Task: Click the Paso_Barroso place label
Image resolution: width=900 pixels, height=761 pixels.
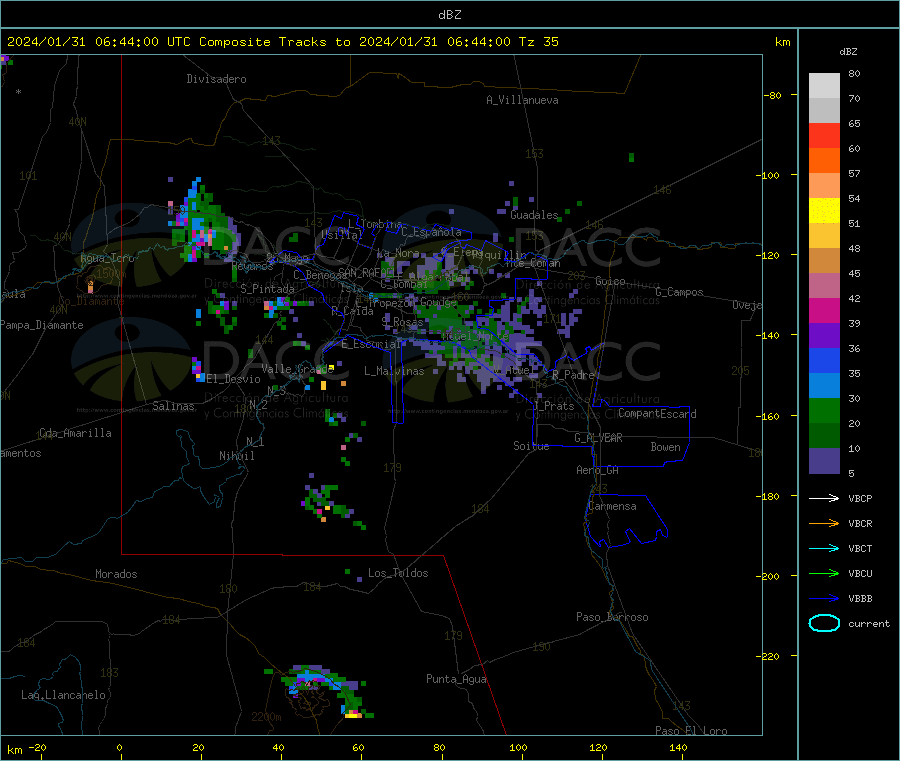Action: click(612, 617)
